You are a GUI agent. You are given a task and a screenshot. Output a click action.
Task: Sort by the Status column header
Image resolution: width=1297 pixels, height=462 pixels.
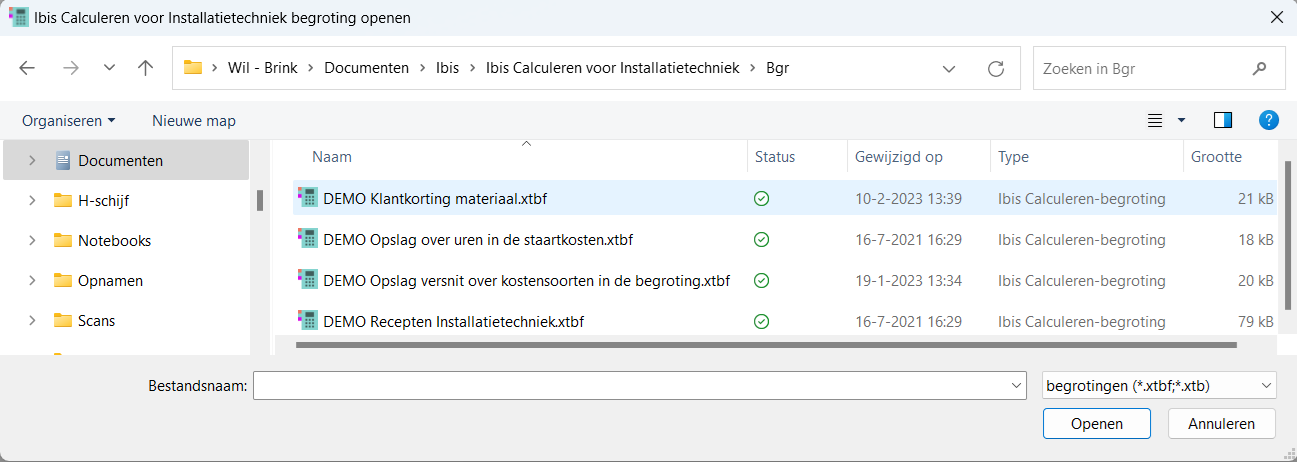(x=775, y=157)
